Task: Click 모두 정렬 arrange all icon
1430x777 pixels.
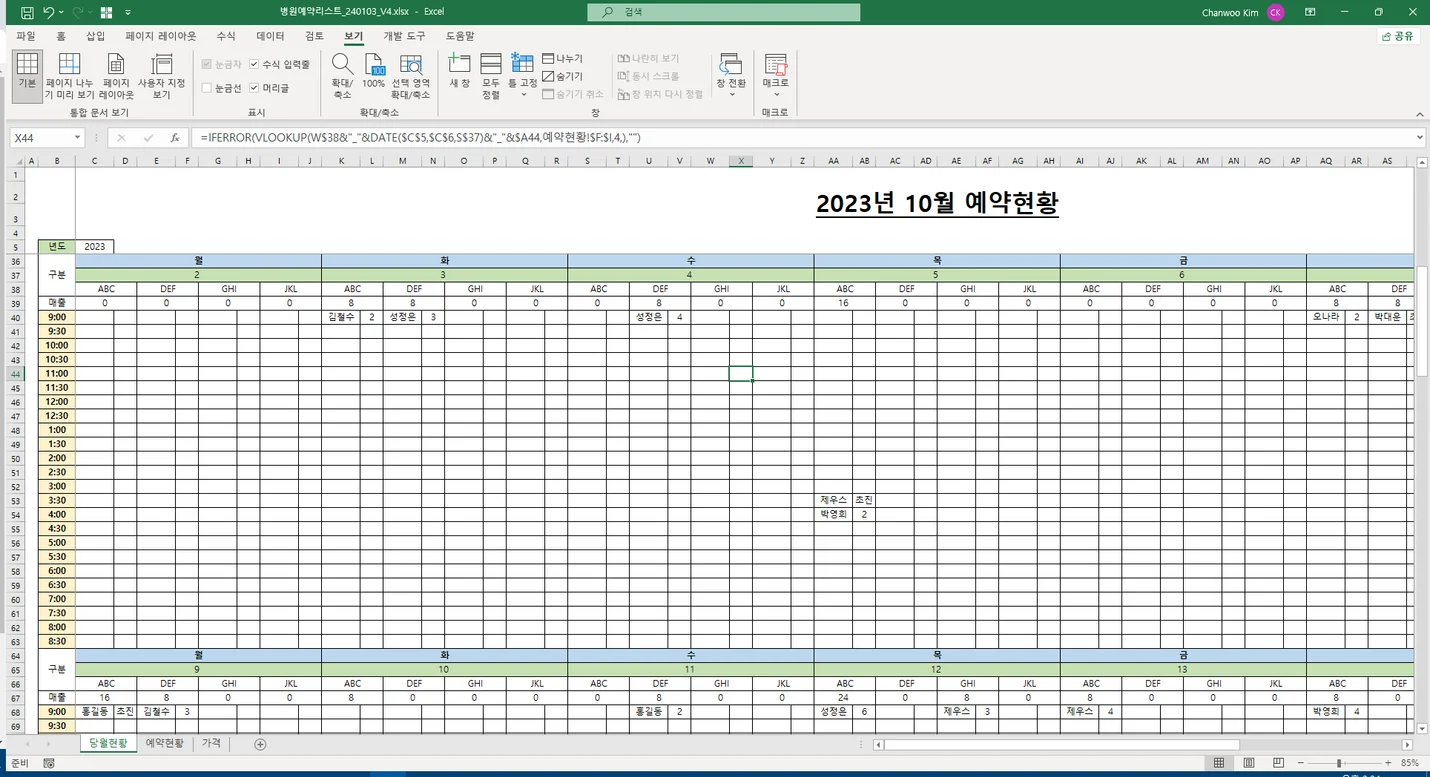Action: (491, 77)
